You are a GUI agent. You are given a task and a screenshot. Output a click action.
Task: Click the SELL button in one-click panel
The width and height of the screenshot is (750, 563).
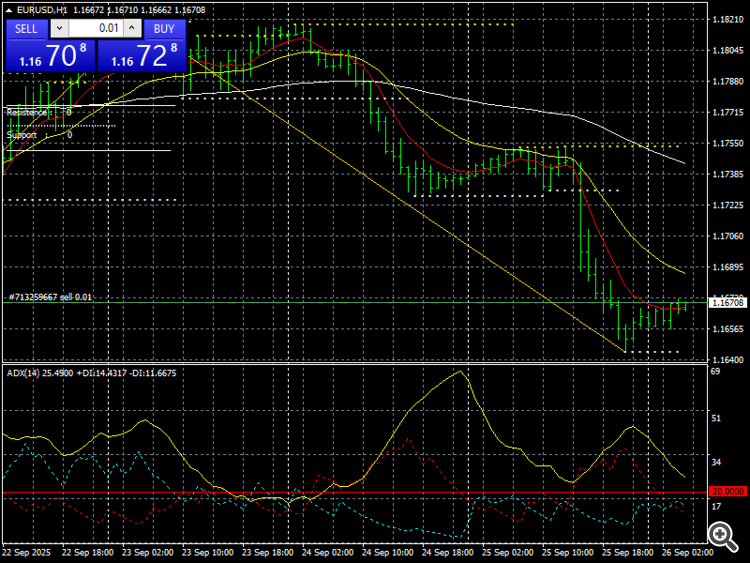pyautogui.click(x=26, y=29)
